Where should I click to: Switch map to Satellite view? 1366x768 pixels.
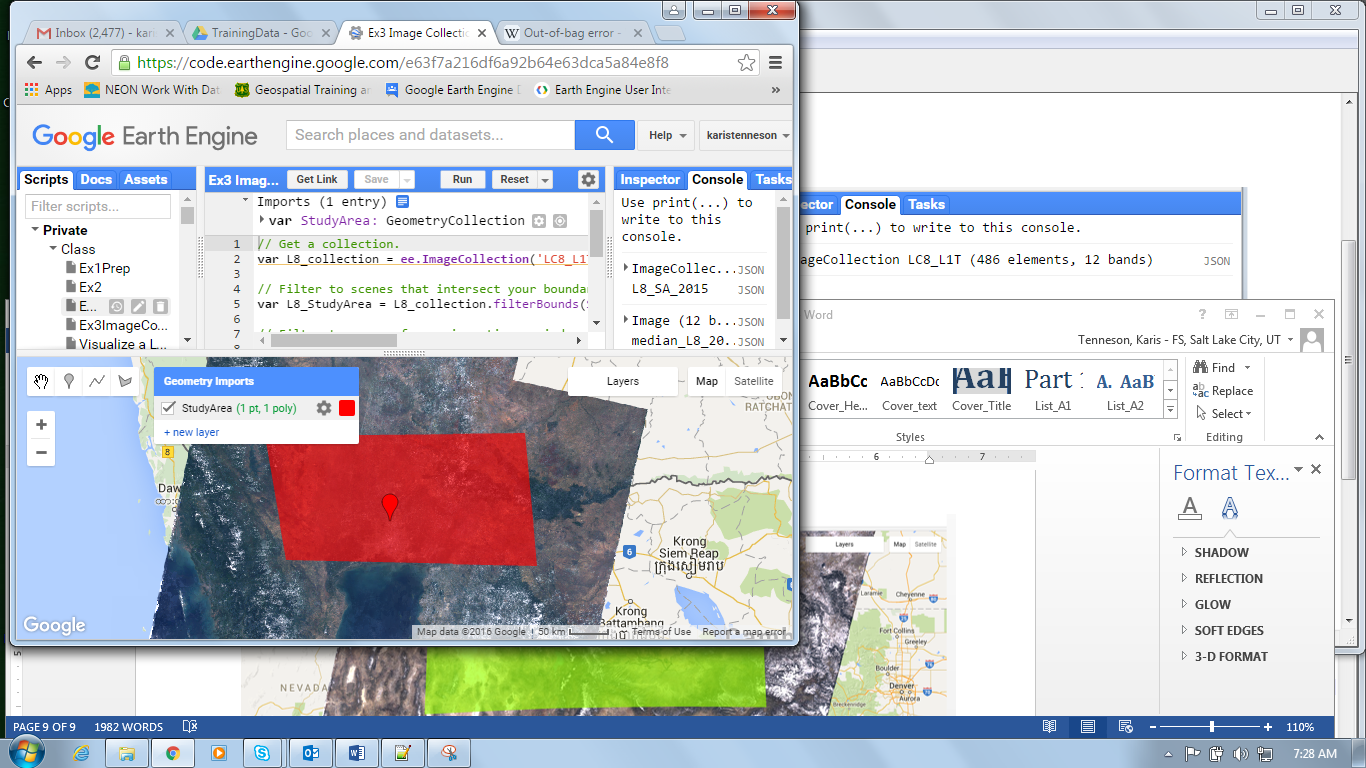click(x=754, y=381)
